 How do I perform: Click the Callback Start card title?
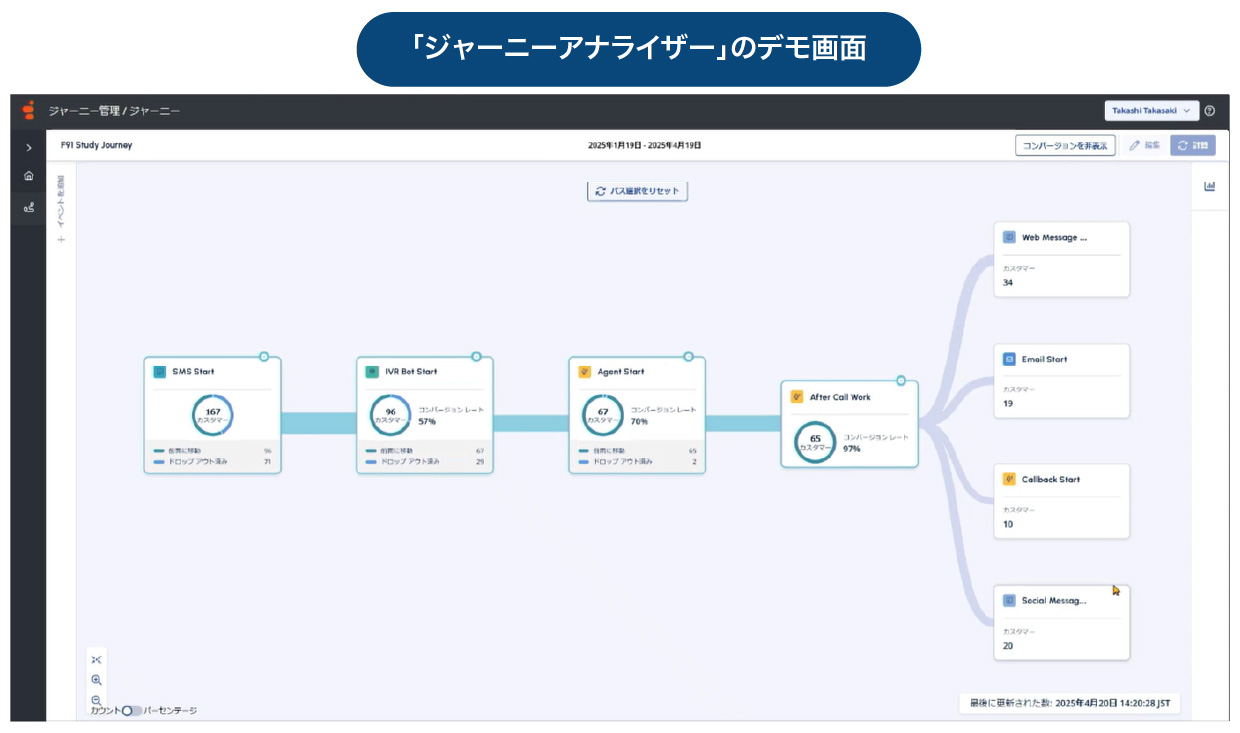(1051, 480)
